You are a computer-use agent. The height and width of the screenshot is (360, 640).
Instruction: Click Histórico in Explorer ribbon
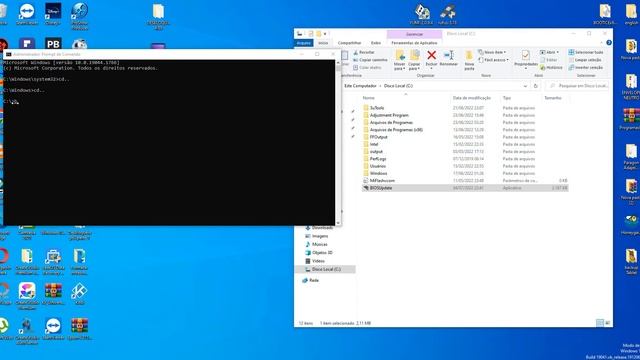click(551, 67)
